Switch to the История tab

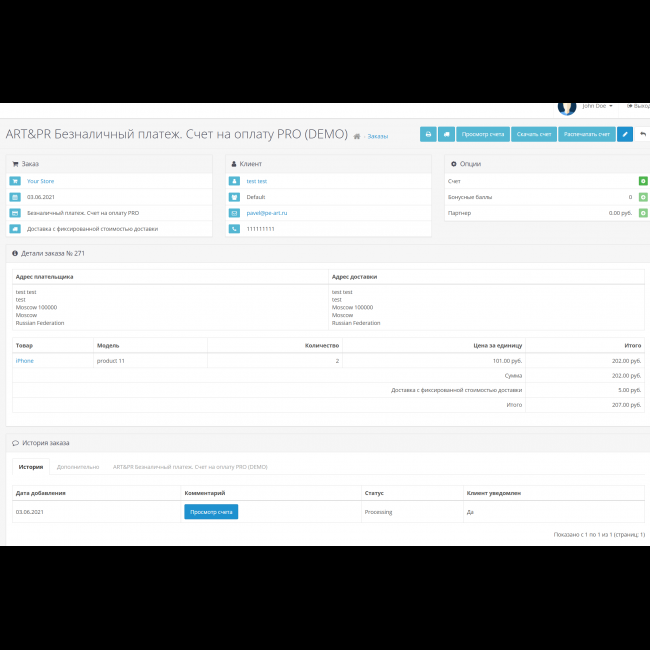(31, 467)
